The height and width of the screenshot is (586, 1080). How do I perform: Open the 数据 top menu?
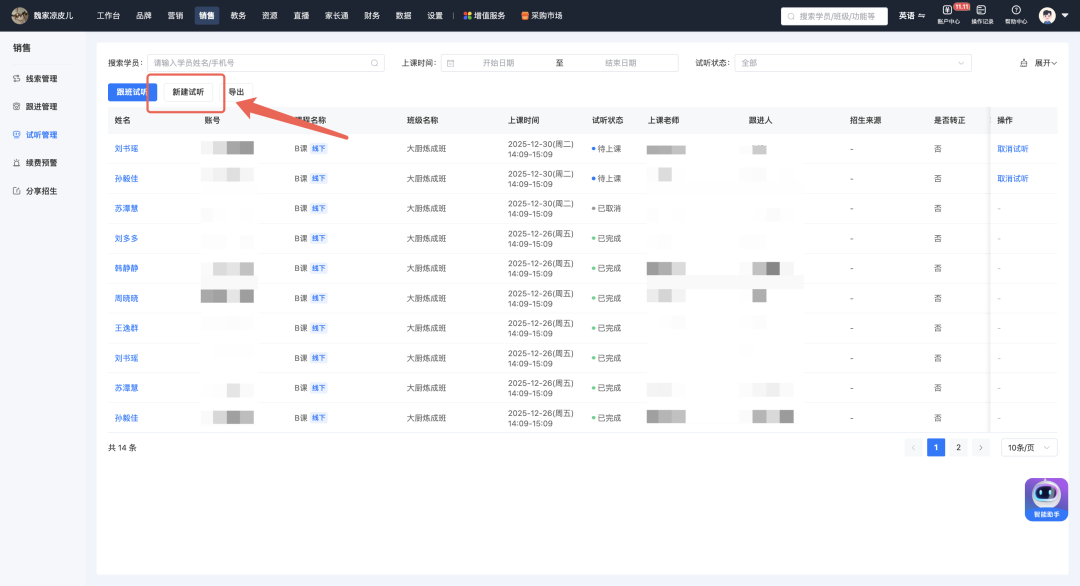[403, 15]
